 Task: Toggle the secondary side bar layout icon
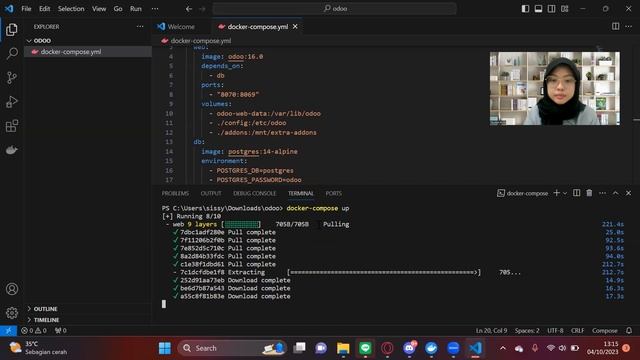pos(551,9)
